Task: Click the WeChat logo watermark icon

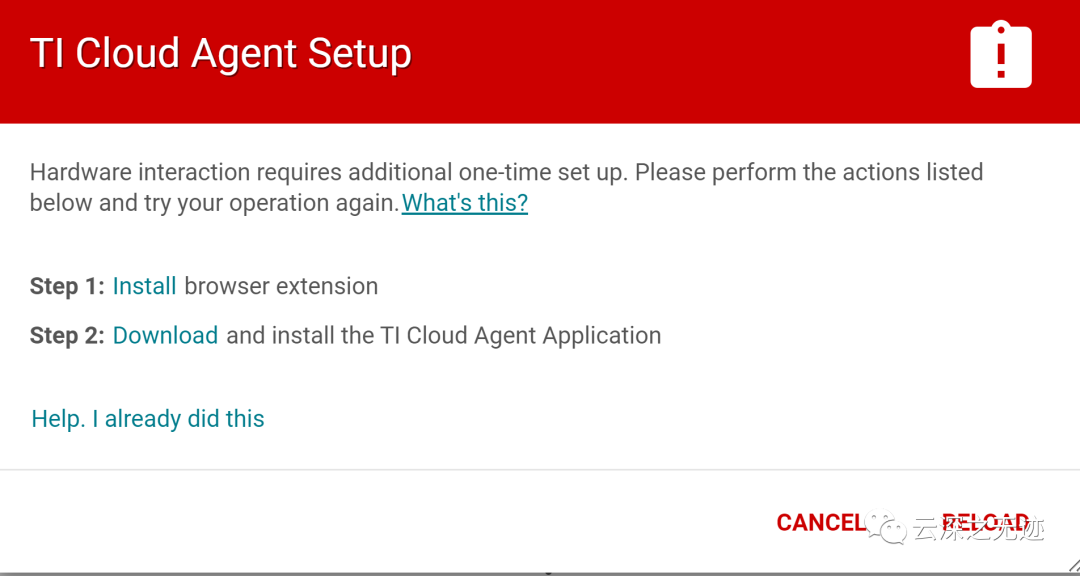Action: (x=883, y=528)
